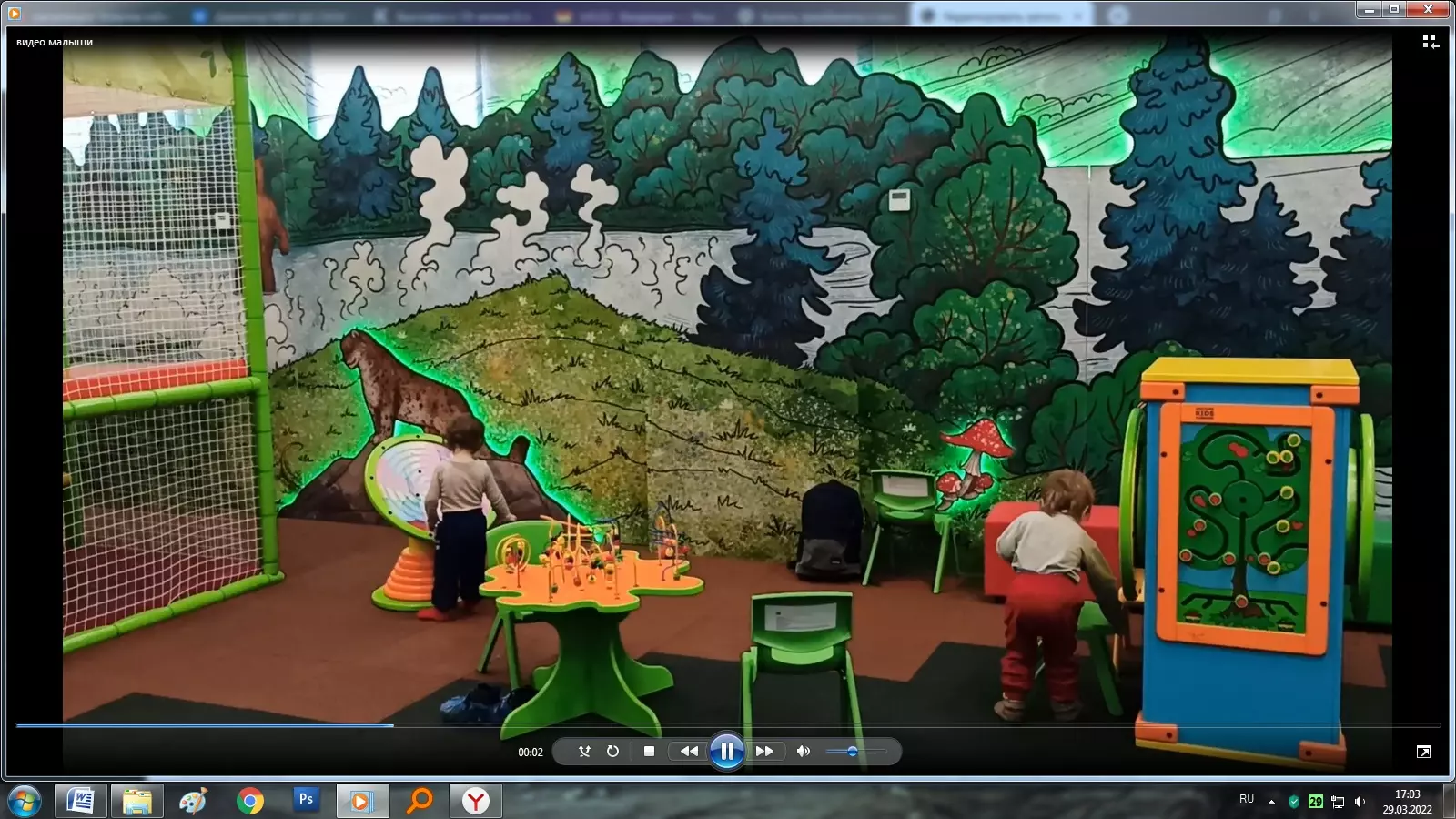Click the 00:02 elapsed time display
The height and width of the screenshot is (819, 1456).
tap(531, 753)
